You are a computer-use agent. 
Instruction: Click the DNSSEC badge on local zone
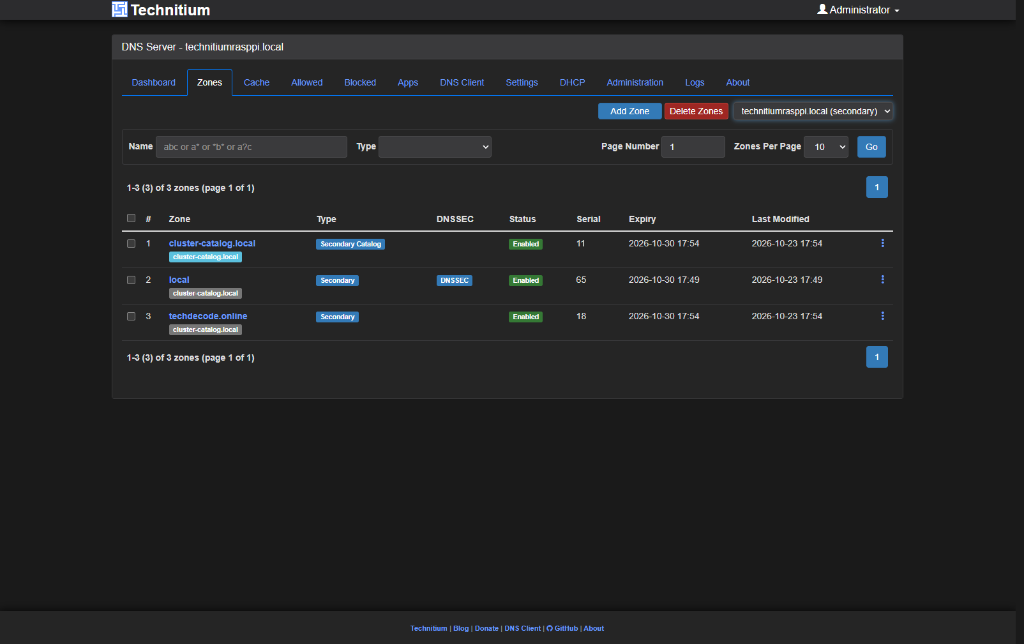455,280
